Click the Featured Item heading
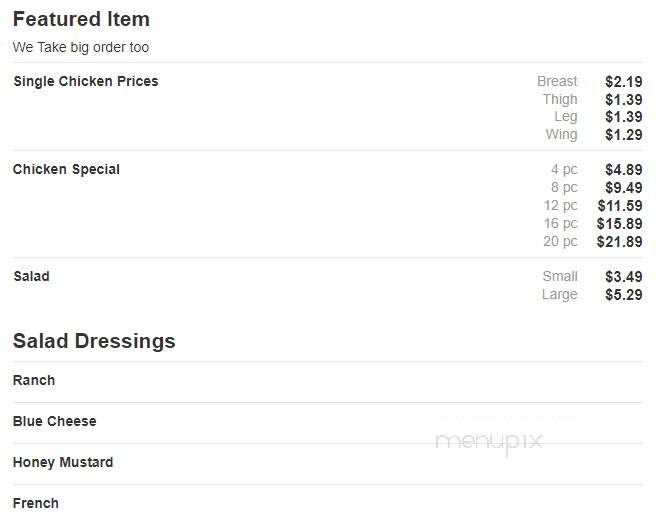This screenshot has width=668, height=524. point(81,19)
